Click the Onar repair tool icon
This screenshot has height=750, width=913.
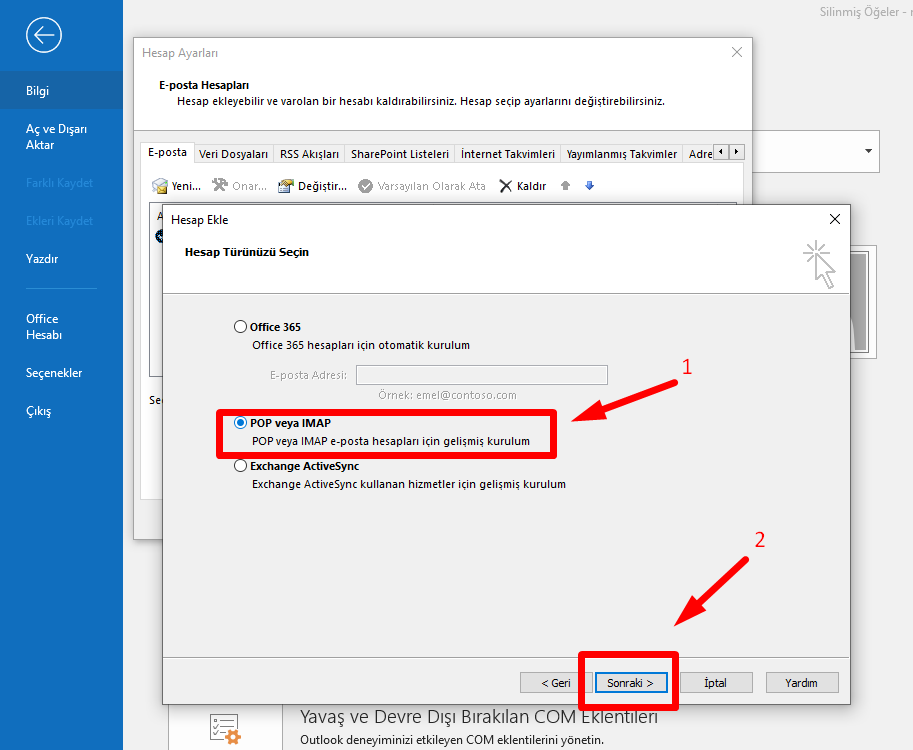point(220,186)
